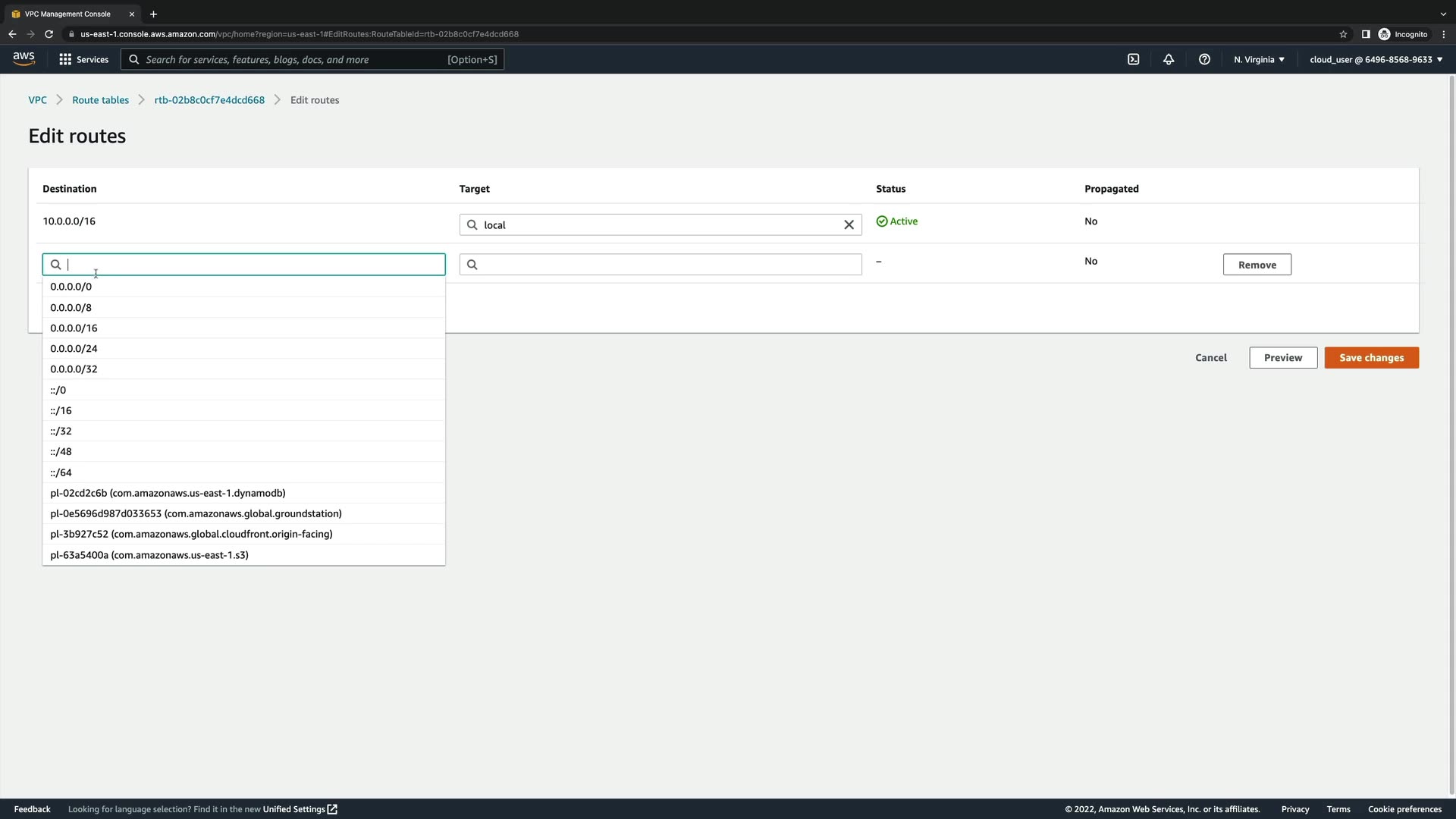Screen dimensions: 1456x819
Task: Click Save changes button
Action: [1371, 358]
